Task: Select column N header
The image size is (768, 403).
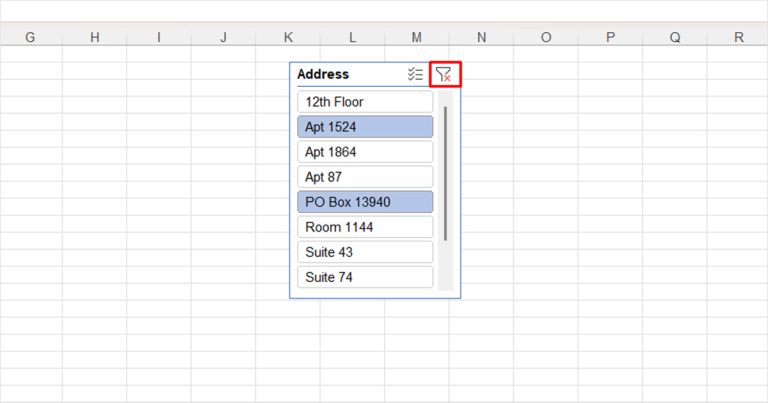Action: tap(481, 37)
